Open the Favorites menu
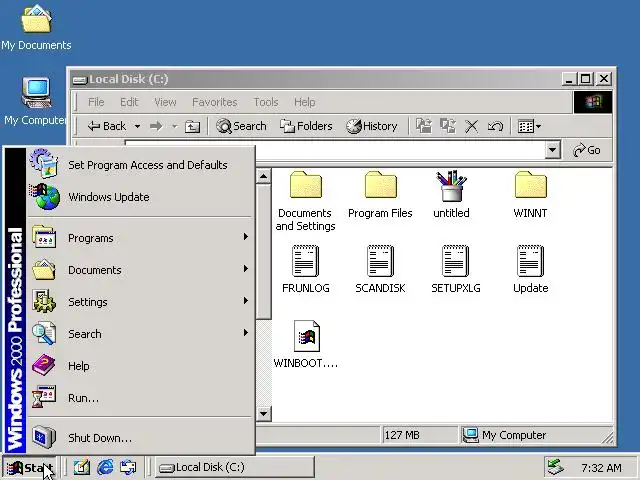This screenshot has width=640, height=480. 214,102
